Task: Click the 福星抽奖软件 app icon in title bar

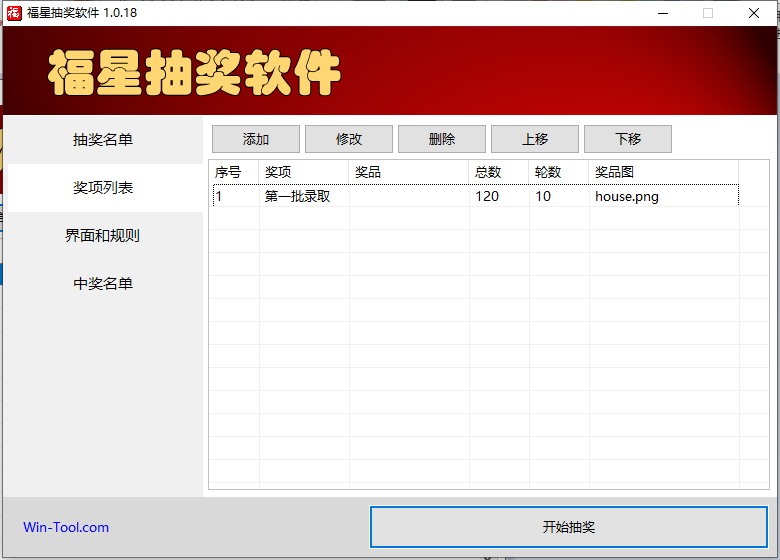Action: click(x=14, y=13)
